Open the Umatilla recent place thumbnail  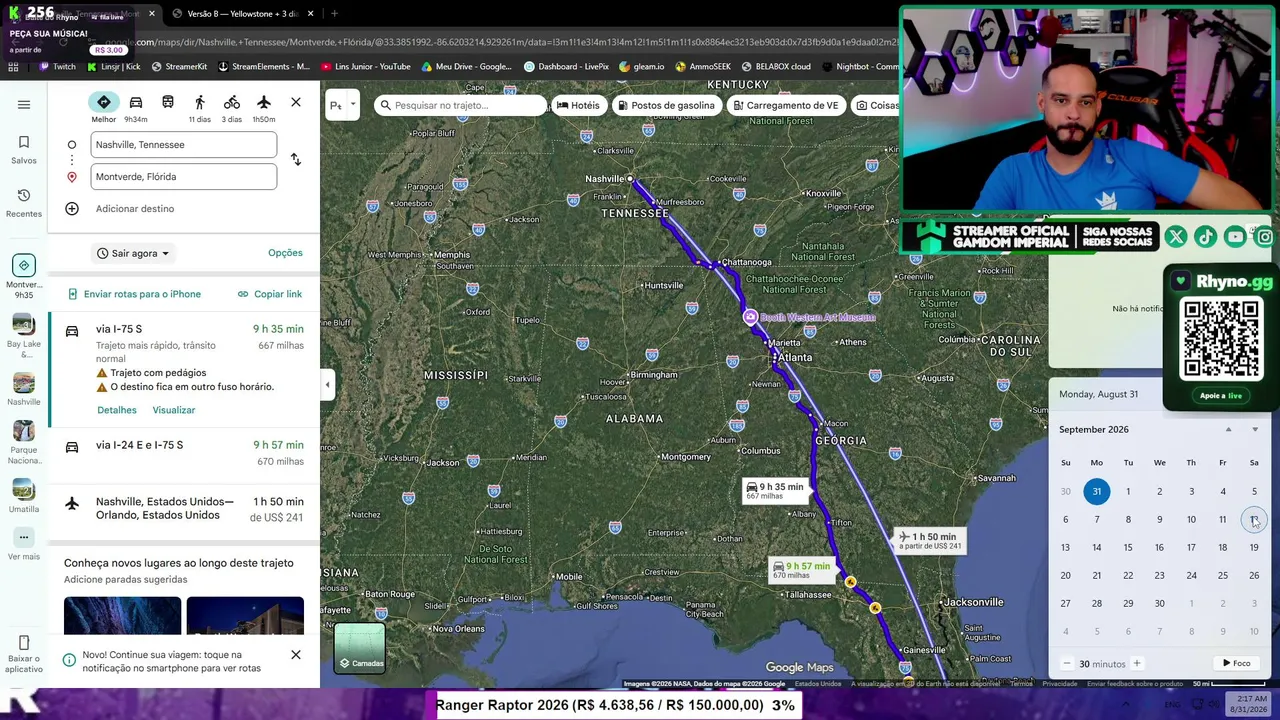pos(24,490)
